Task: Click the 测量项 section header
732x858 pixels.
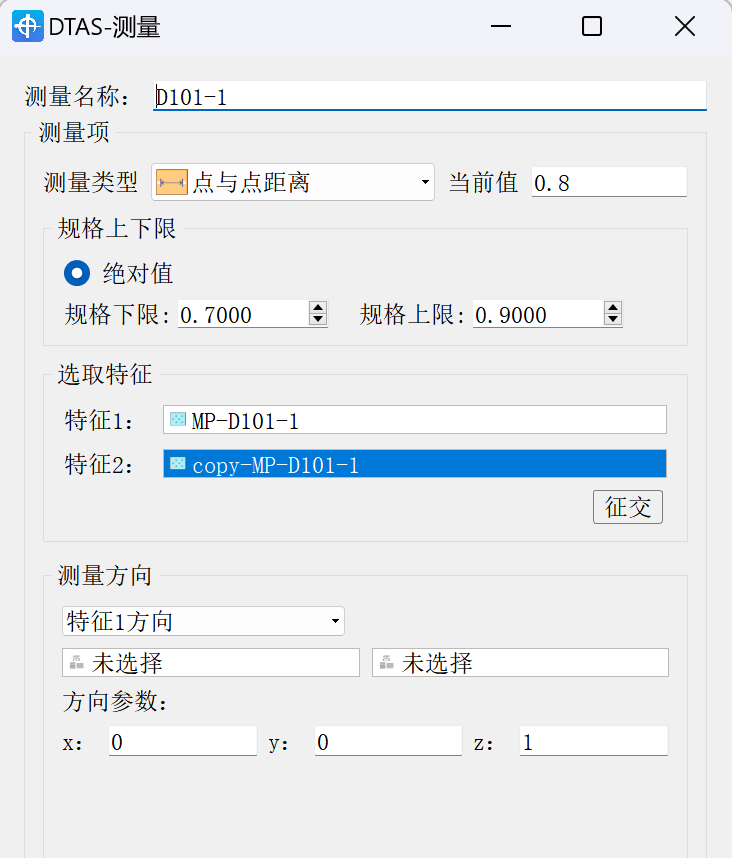Action: click(74, 131)
